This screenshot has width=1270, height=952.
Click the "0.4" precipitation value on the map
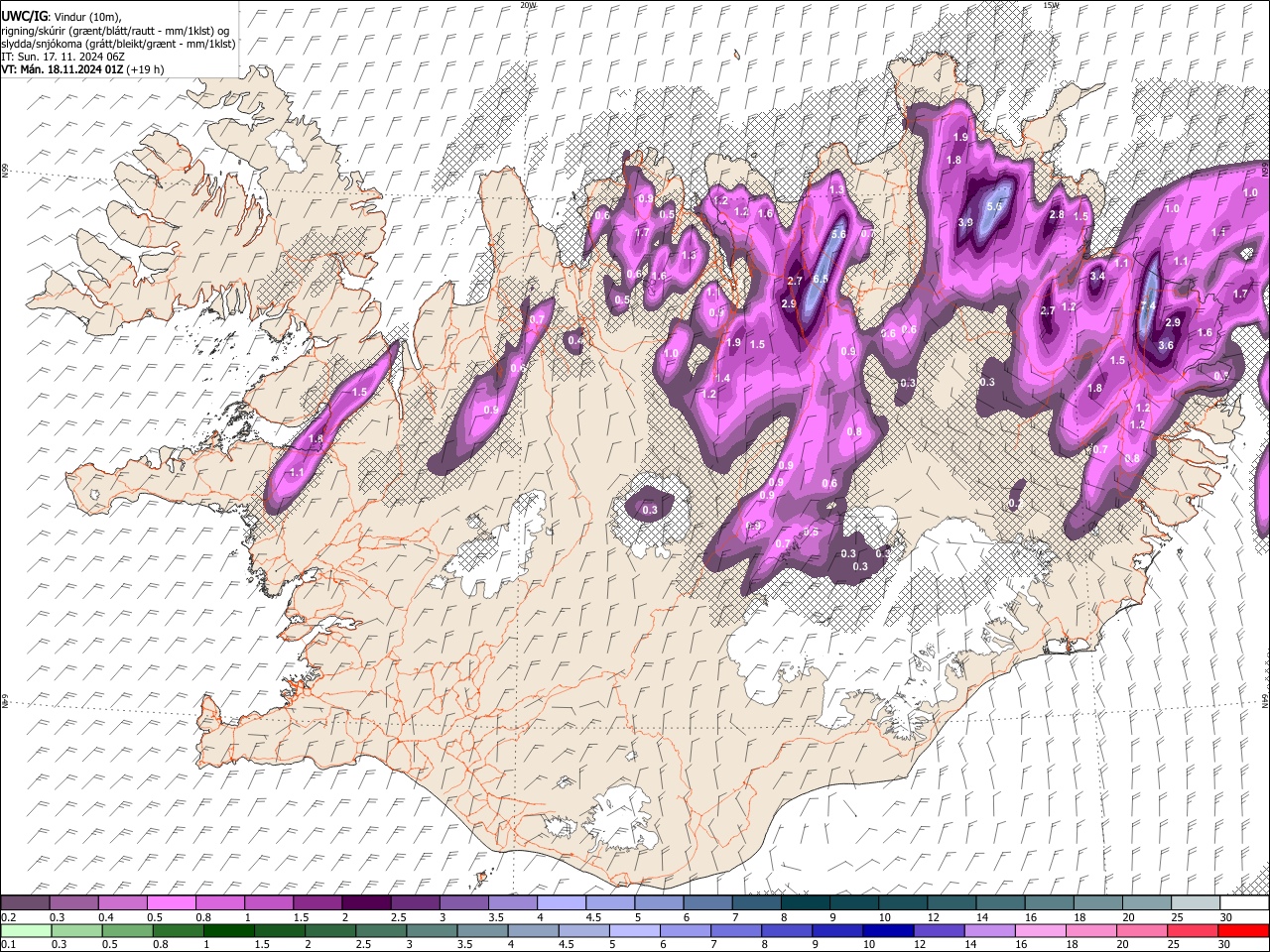[574, 341]
